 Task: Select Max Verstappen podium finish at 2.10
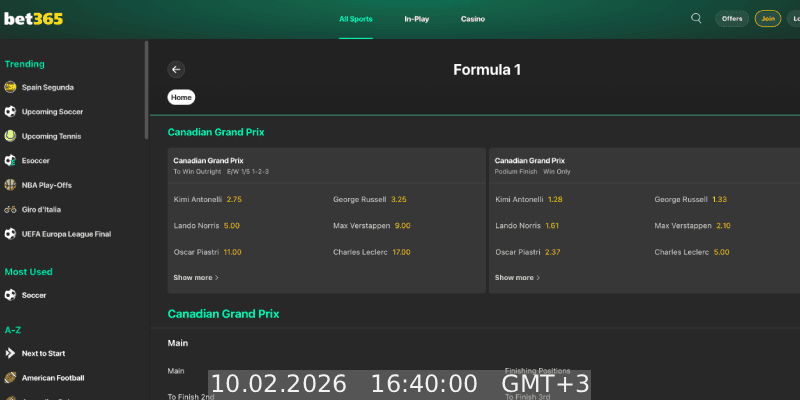[693, 226]
